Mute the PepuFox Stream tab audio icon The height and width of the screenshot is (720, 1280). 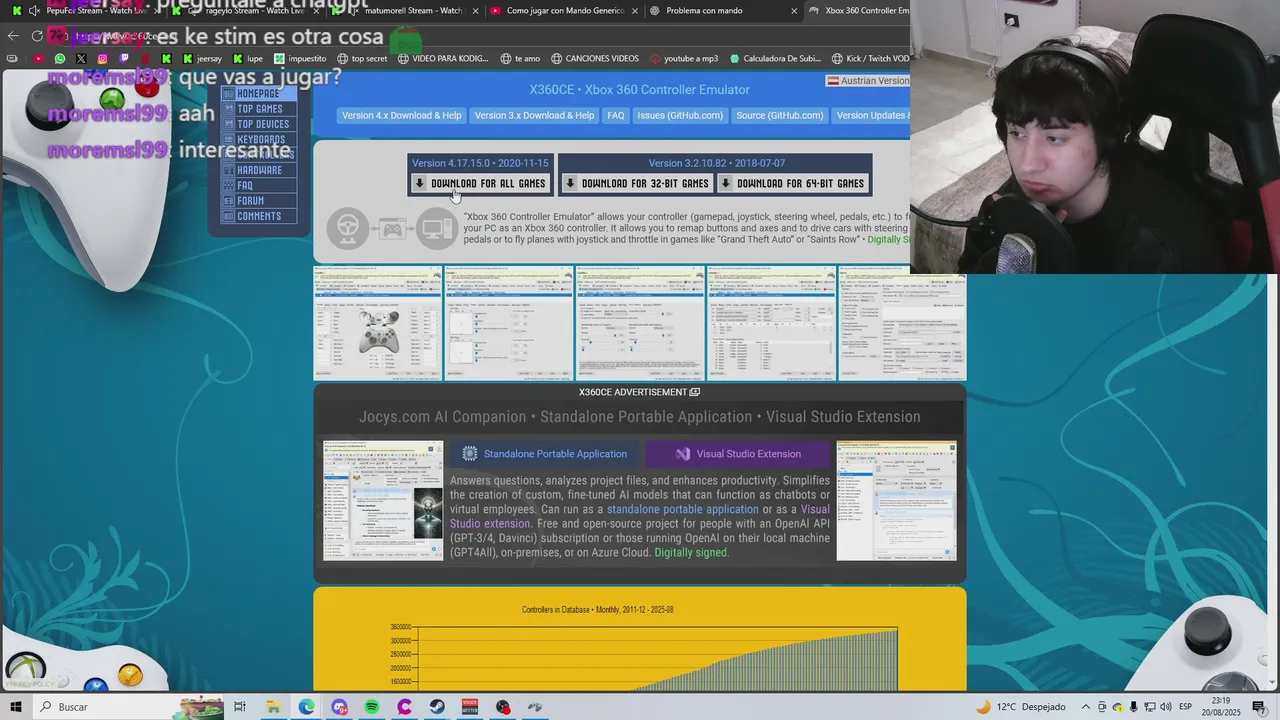34,10
